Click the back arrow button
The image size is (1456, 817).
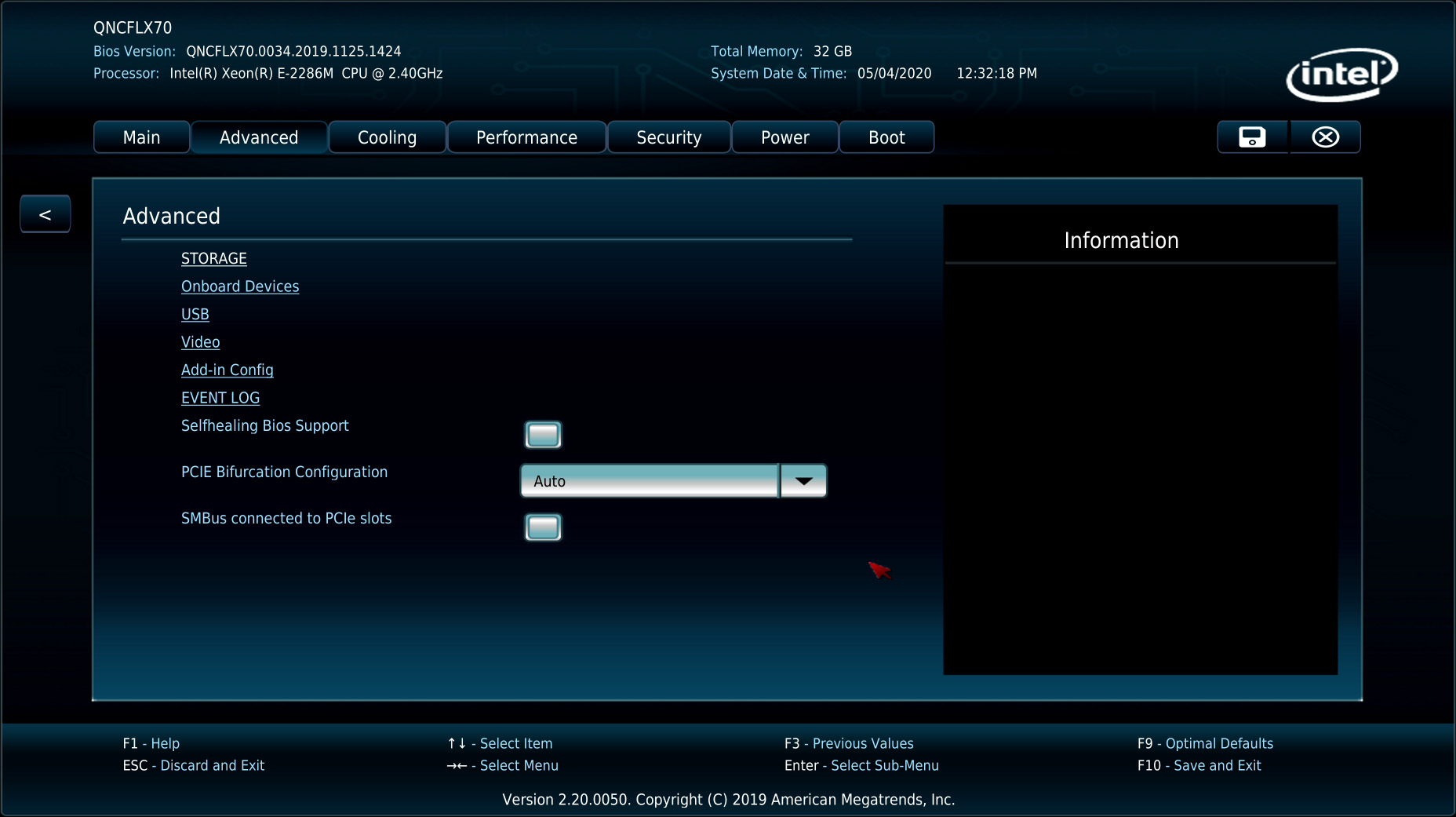(45, 214)
